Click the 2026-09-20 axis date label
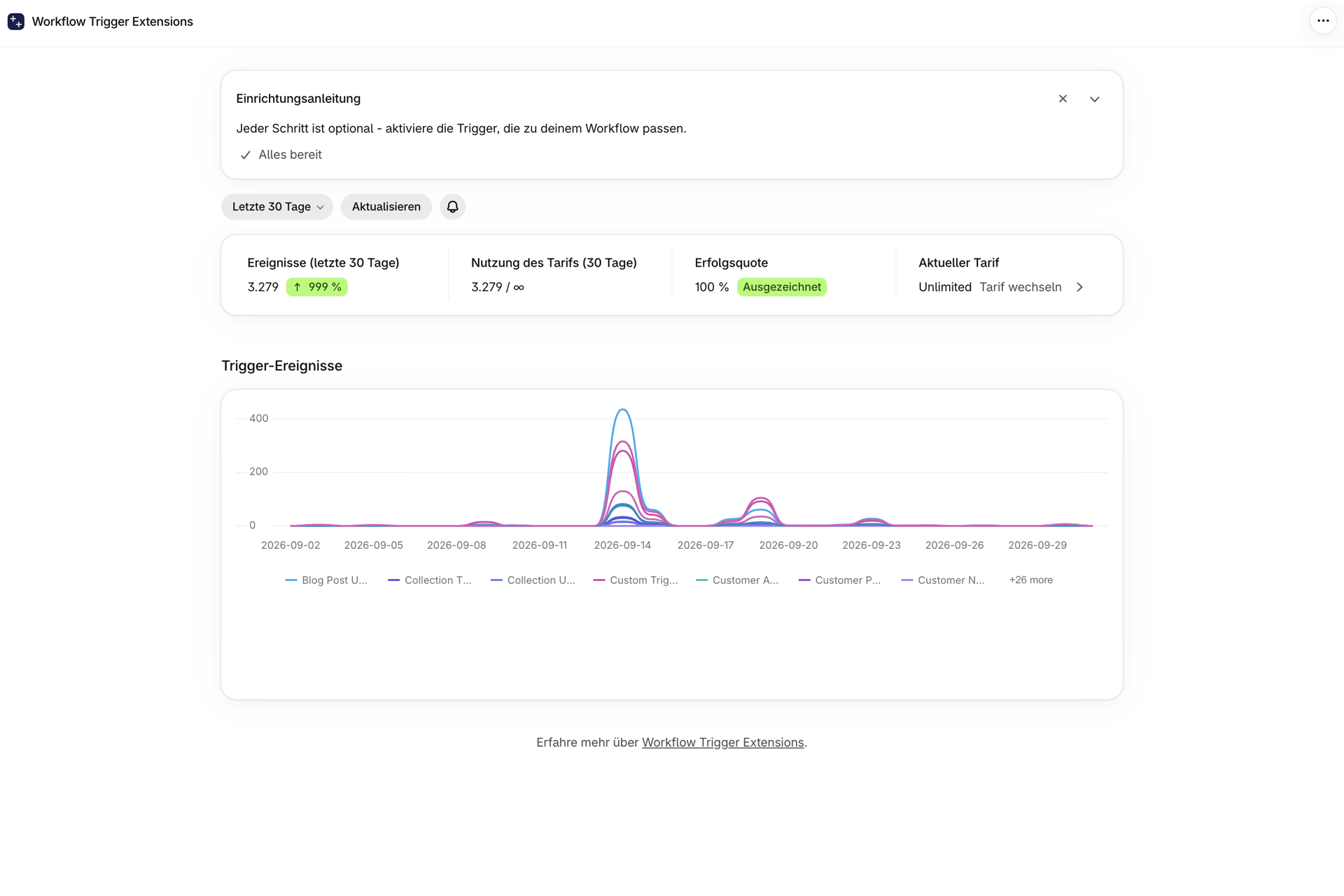Viewport: 1344px width, 896px height. pos(788,545)
